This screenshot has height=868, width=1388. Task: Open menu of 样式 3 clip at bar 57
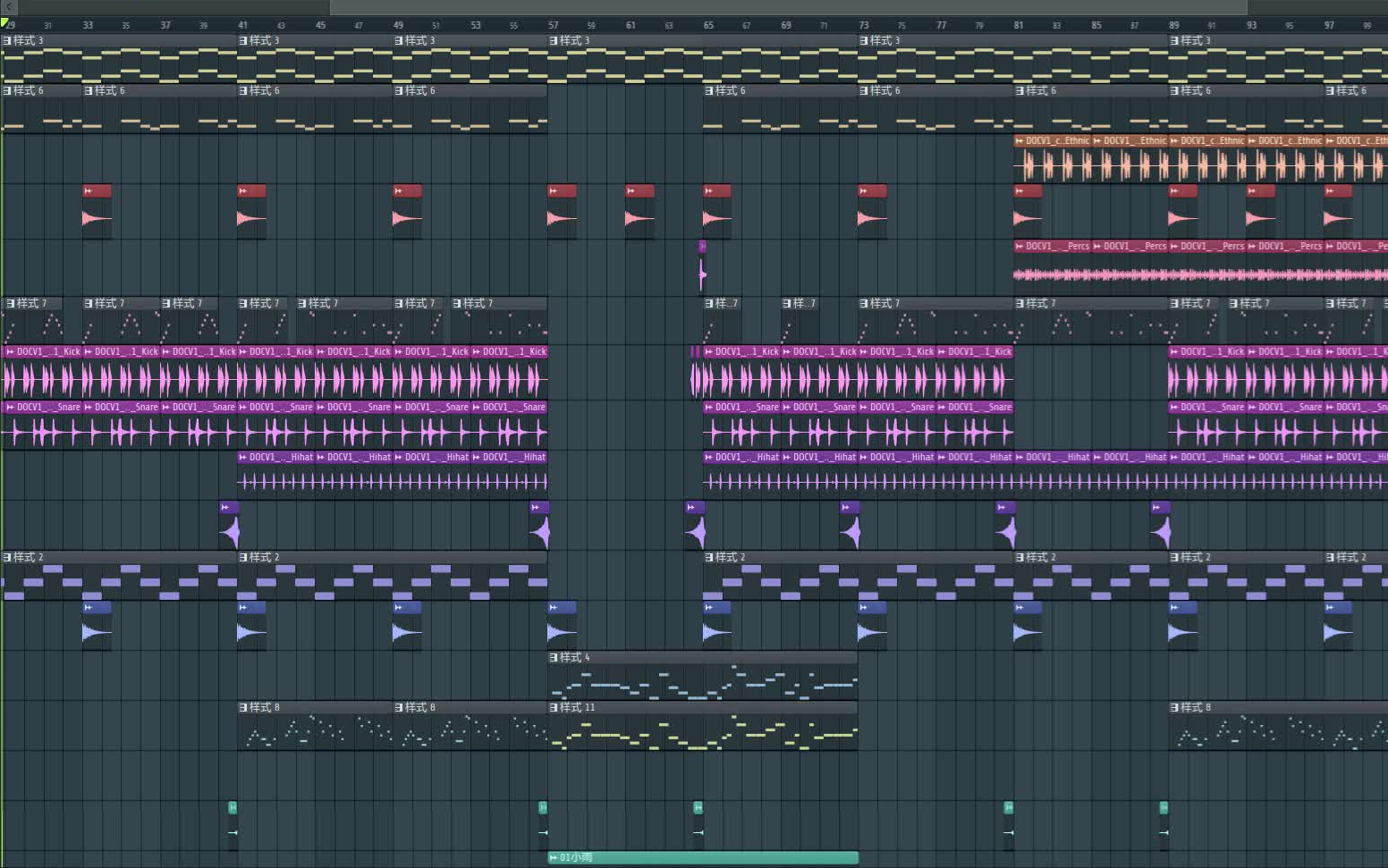click(x=554, y=40)
